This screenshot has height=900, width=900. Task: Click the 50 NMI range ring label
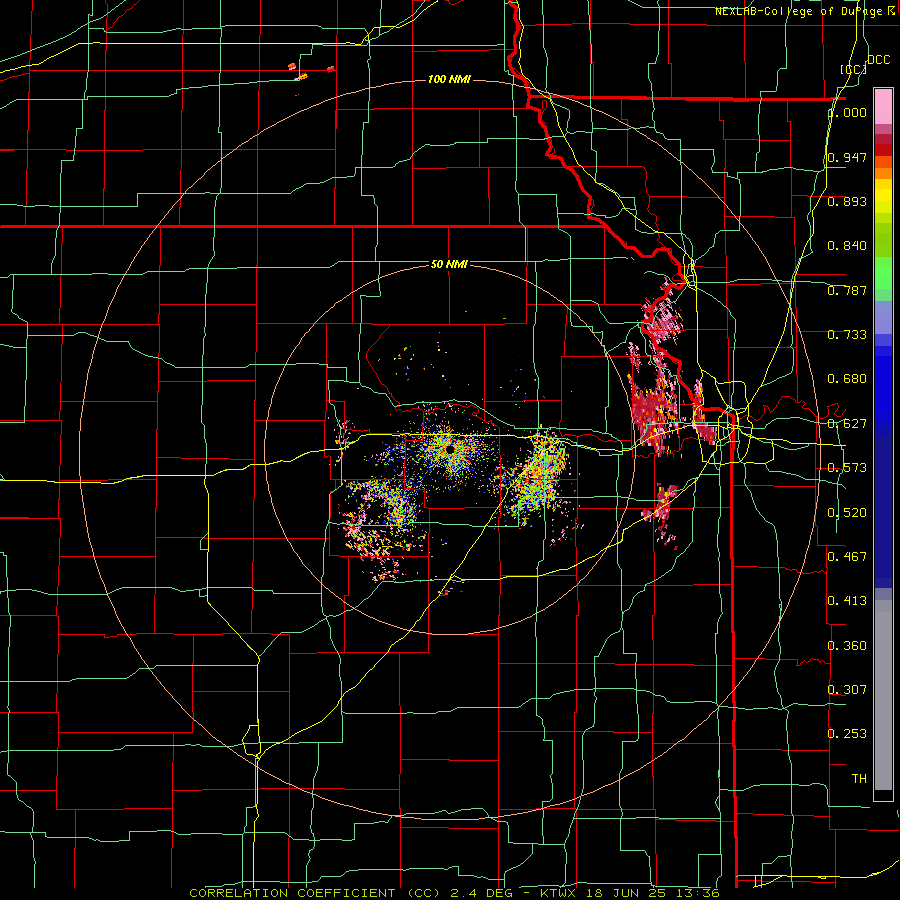coord(449,264)
